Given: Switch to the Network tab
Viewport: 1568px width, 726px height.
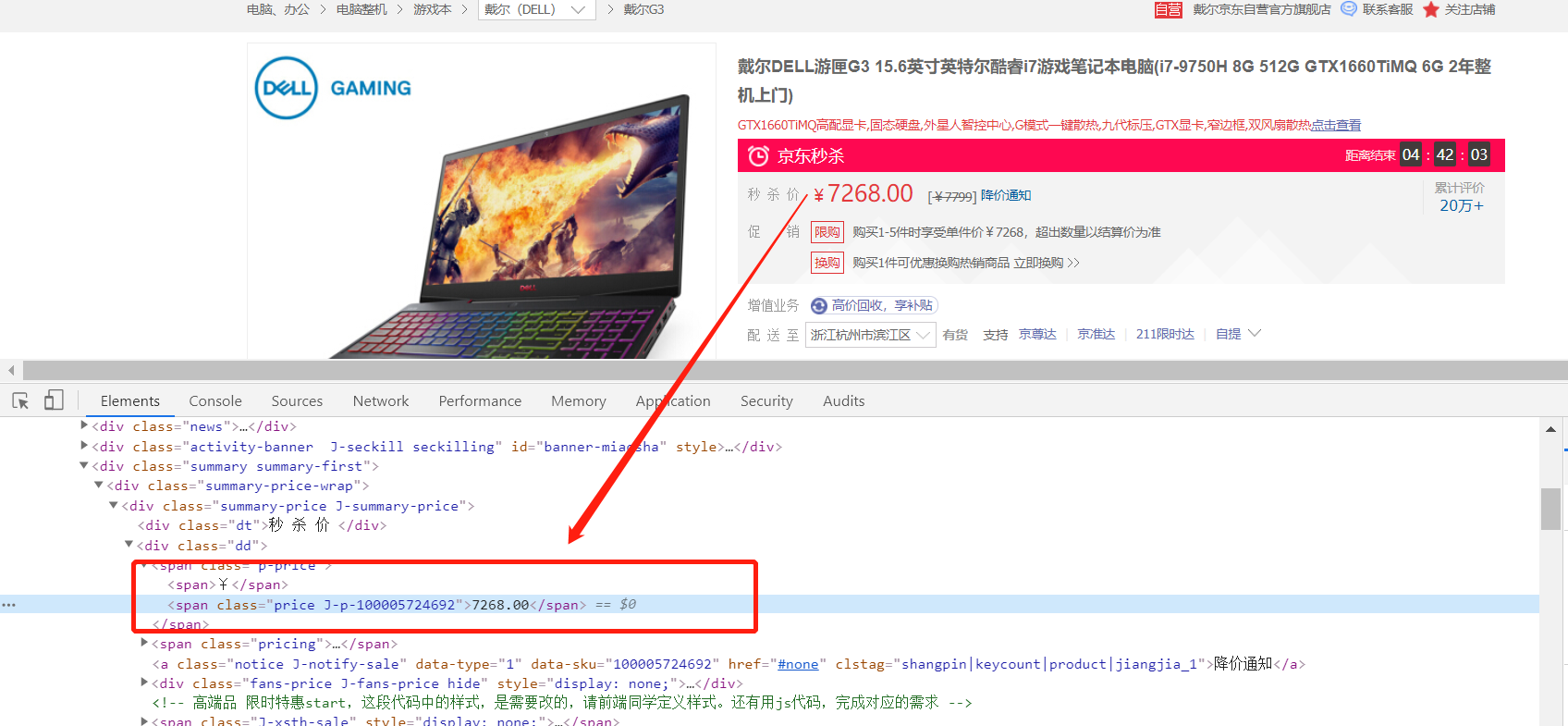Looking at the screenshot, I should (381, 400).
